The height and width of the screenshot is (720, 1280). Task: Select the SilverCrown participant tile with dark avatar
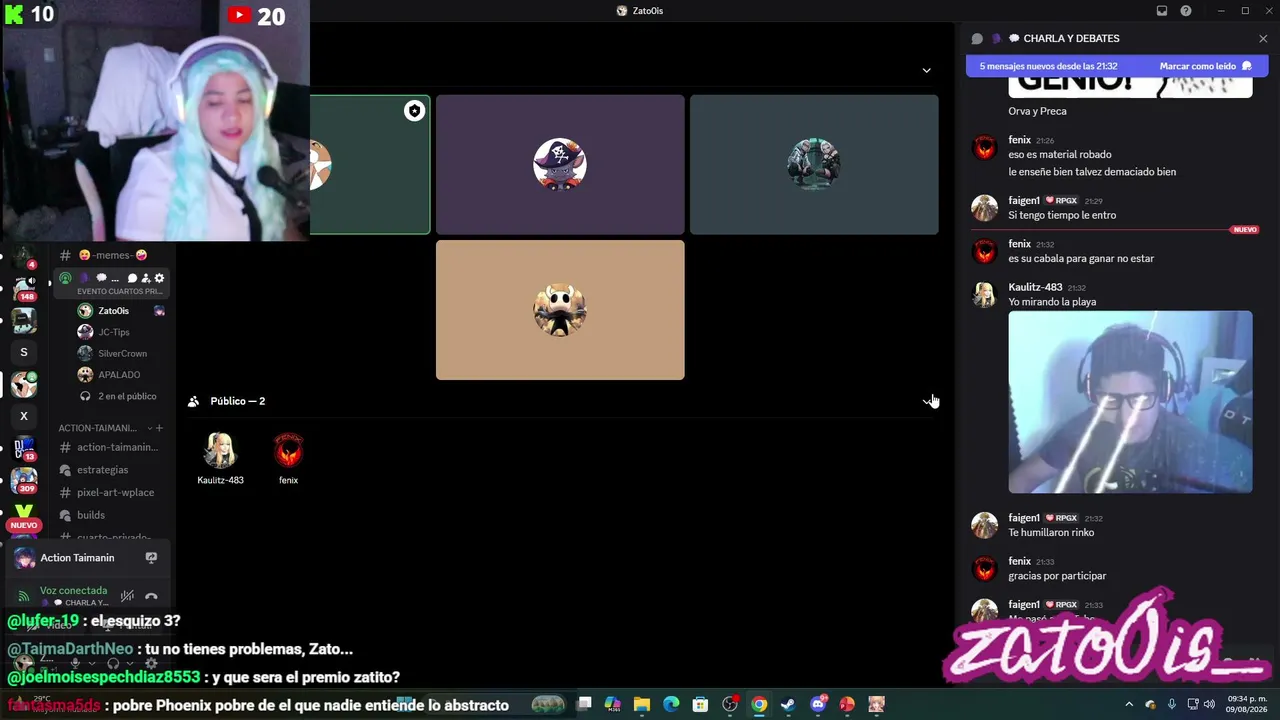(814, 165)
